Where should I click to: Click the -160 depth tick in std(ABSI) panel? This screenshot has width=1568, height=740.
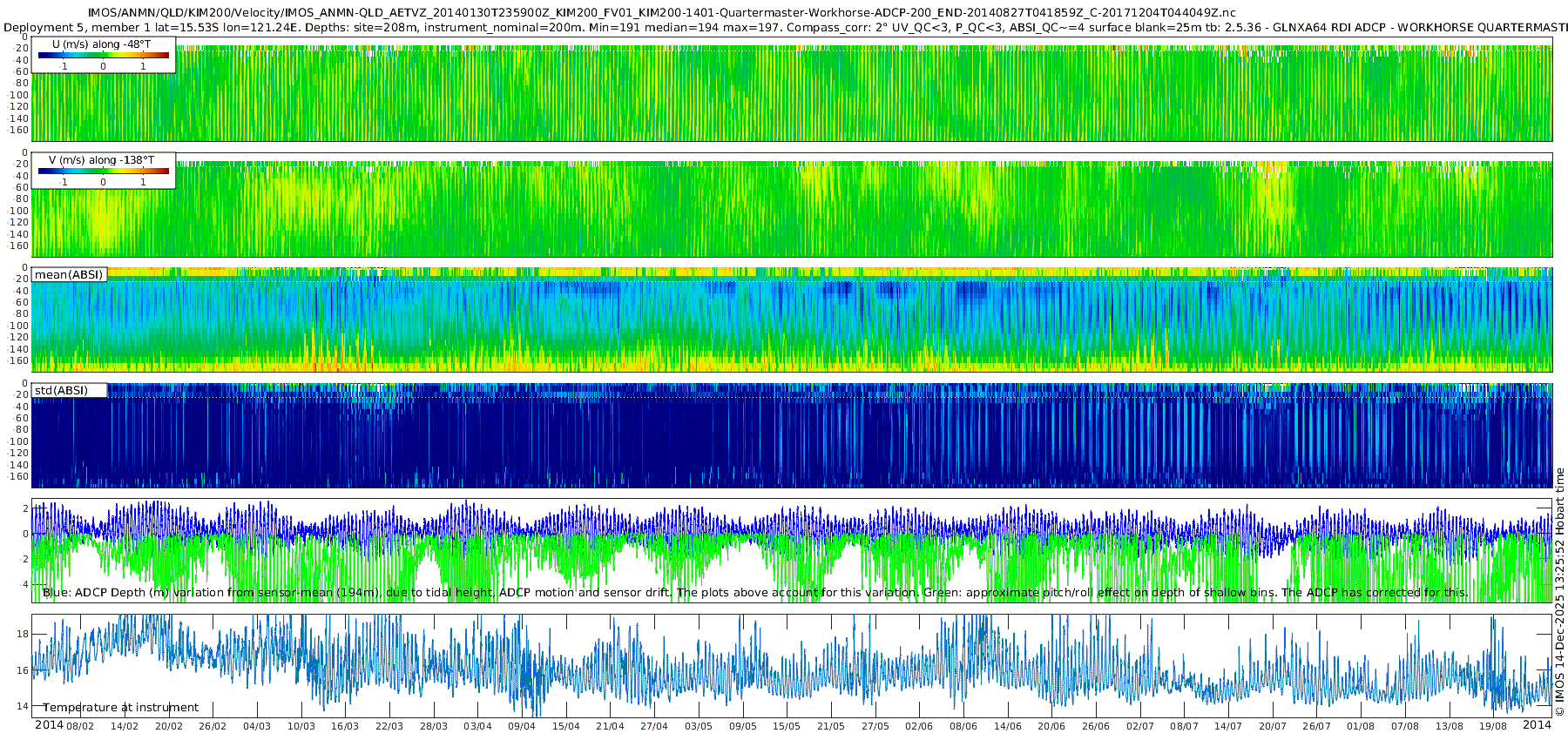18,476
